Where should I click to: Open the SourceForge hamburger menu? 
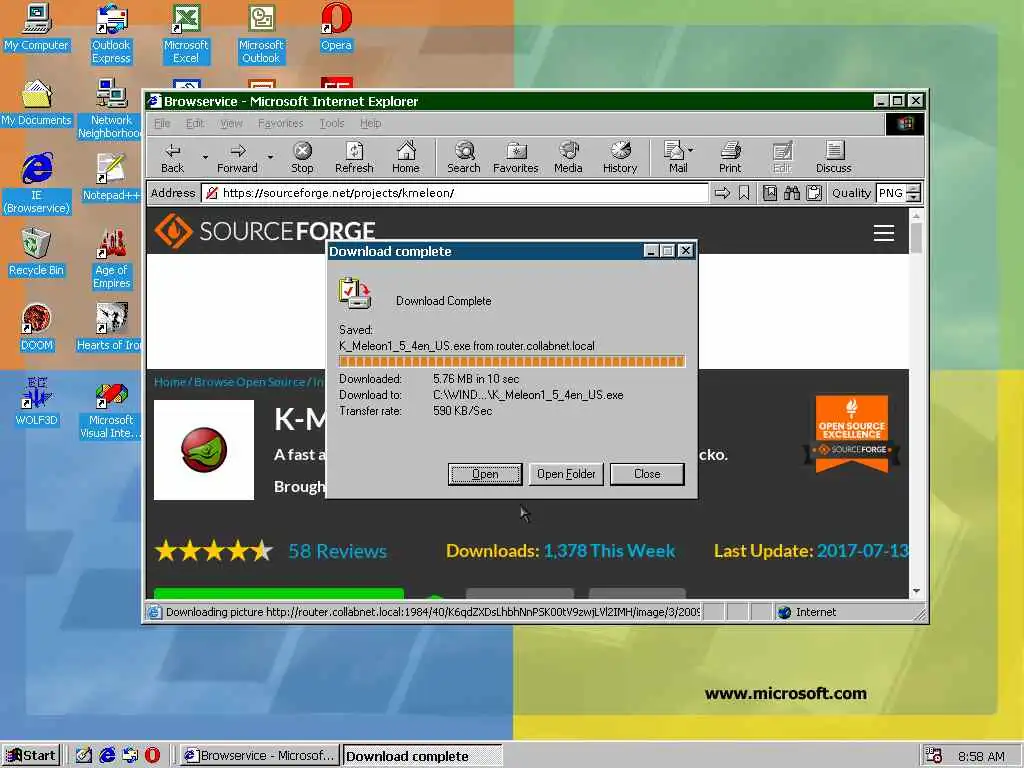tap(884, 233)
